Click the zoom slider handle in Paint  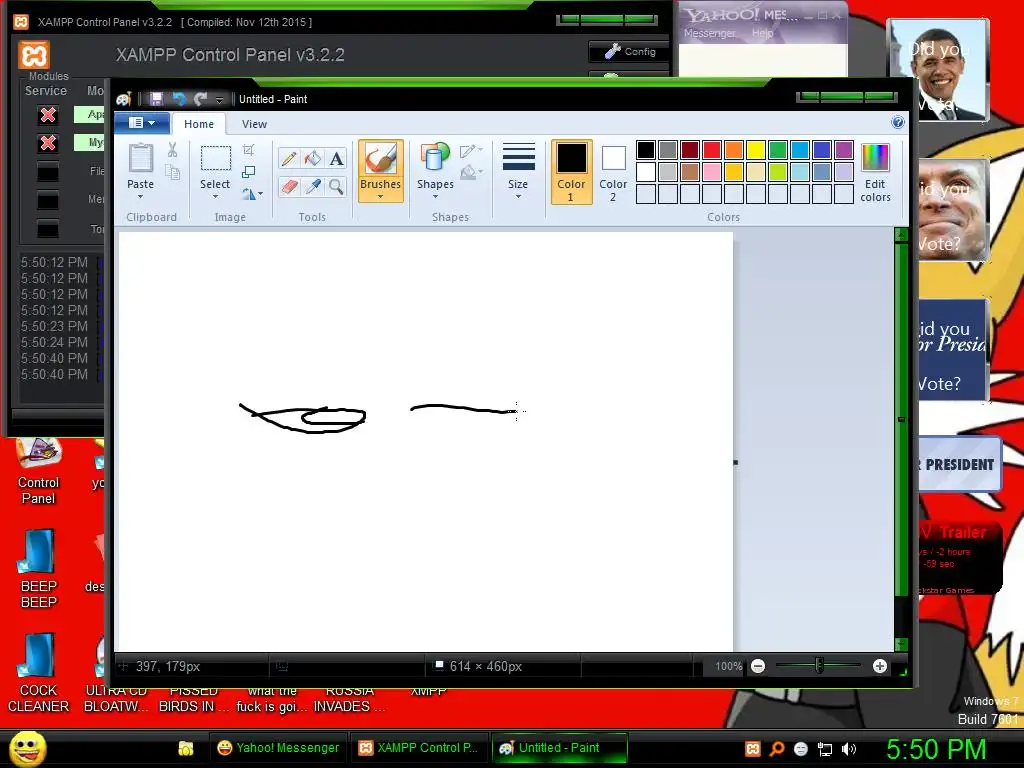(x=819, y=666)
